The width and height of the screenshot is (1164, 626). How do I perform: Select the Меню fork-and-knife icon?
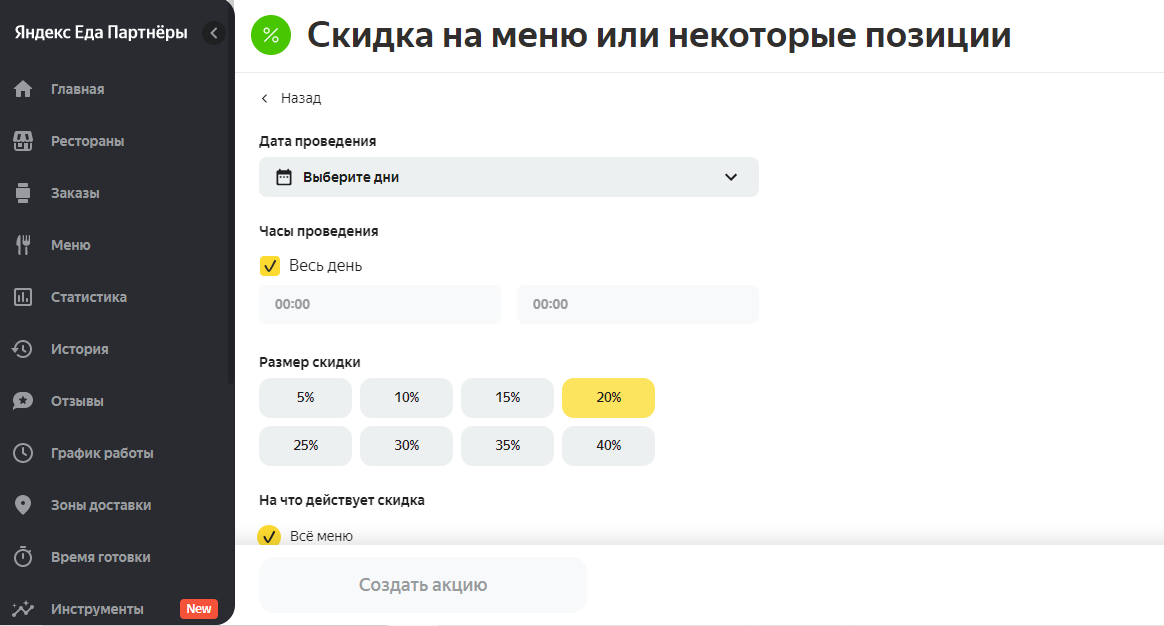pos(23,245)
